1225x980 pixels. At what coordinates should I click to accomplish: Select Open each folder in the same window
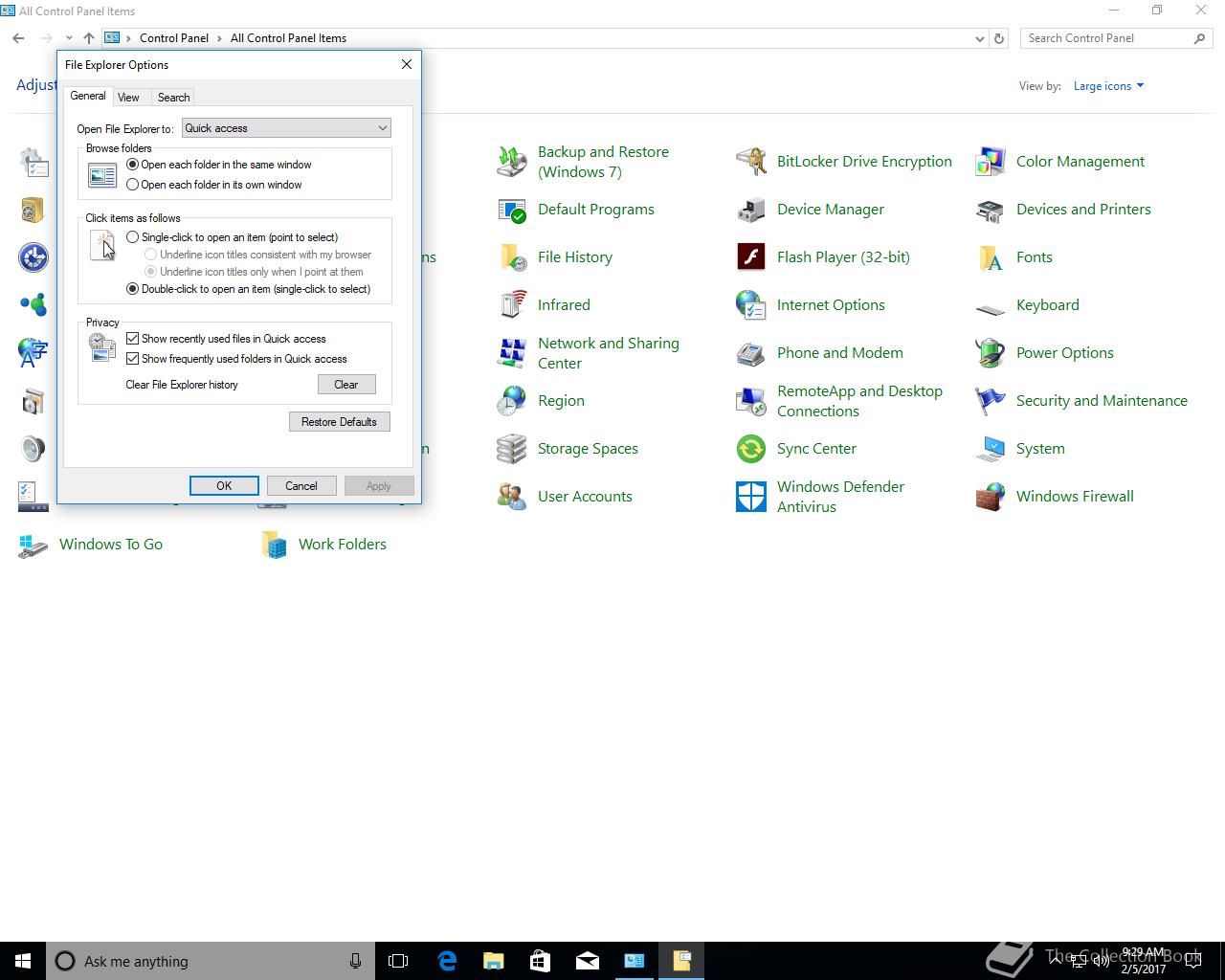click(x=133, y=165)
